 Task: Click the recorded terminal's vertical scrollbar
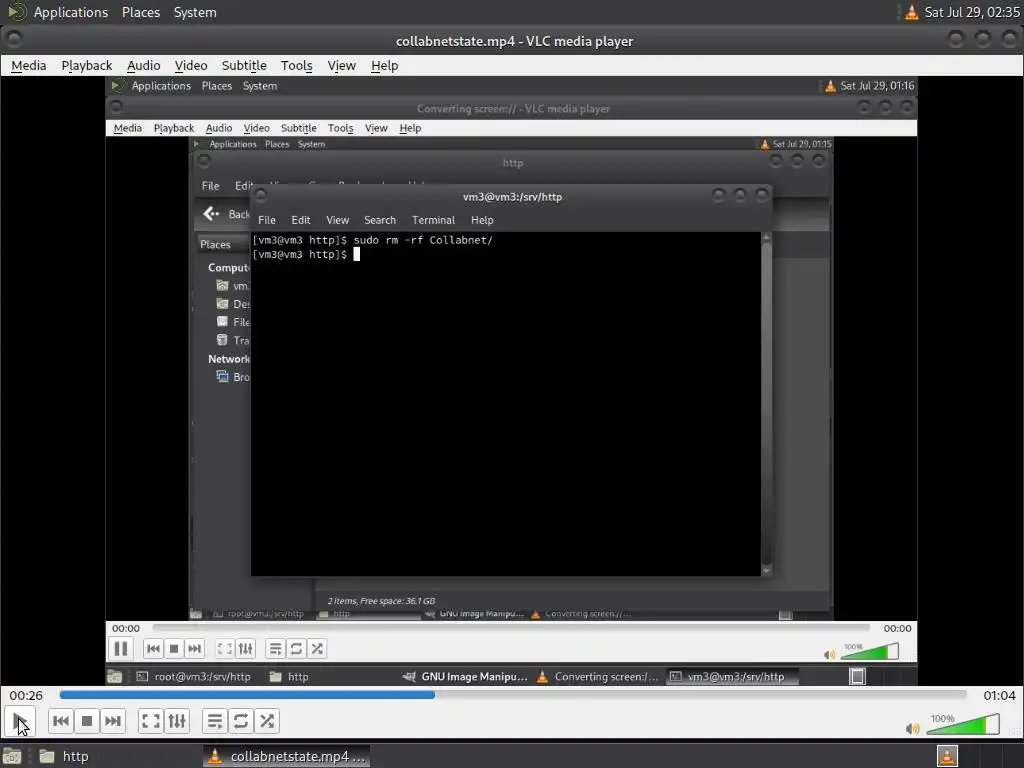coord(766,404)
